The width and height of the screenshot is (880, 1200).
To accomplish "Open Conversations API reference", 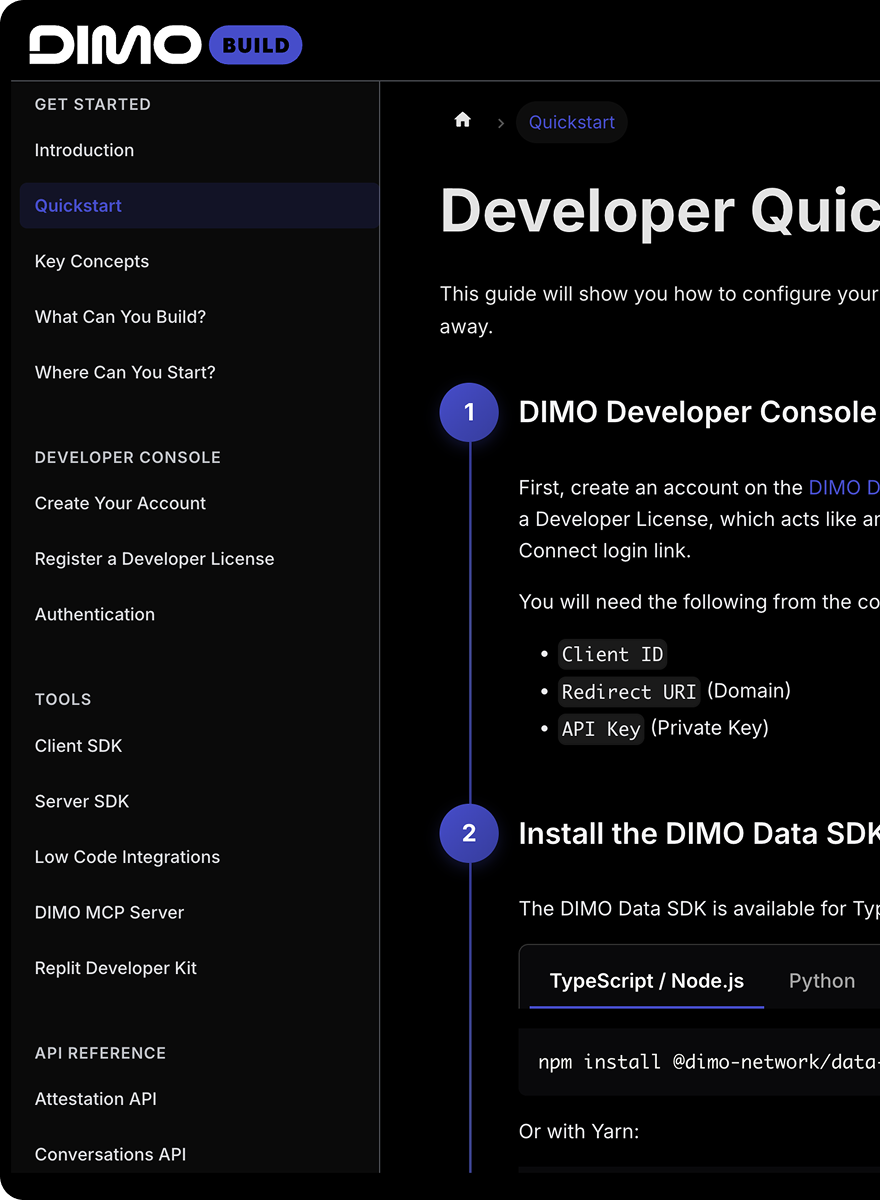I will 110,1154.
